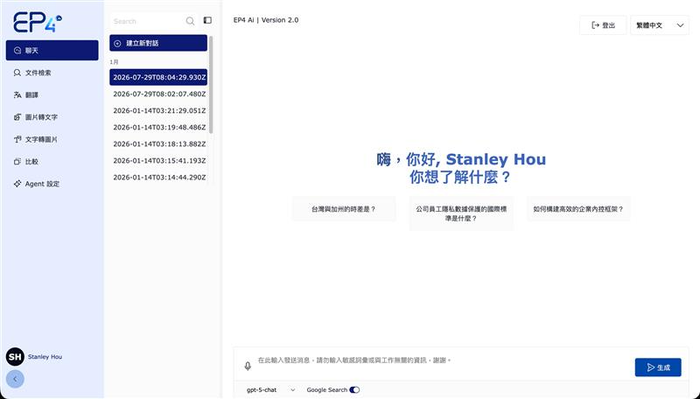
Task: Click the SH user avatar
Action: tap(15, 357)
